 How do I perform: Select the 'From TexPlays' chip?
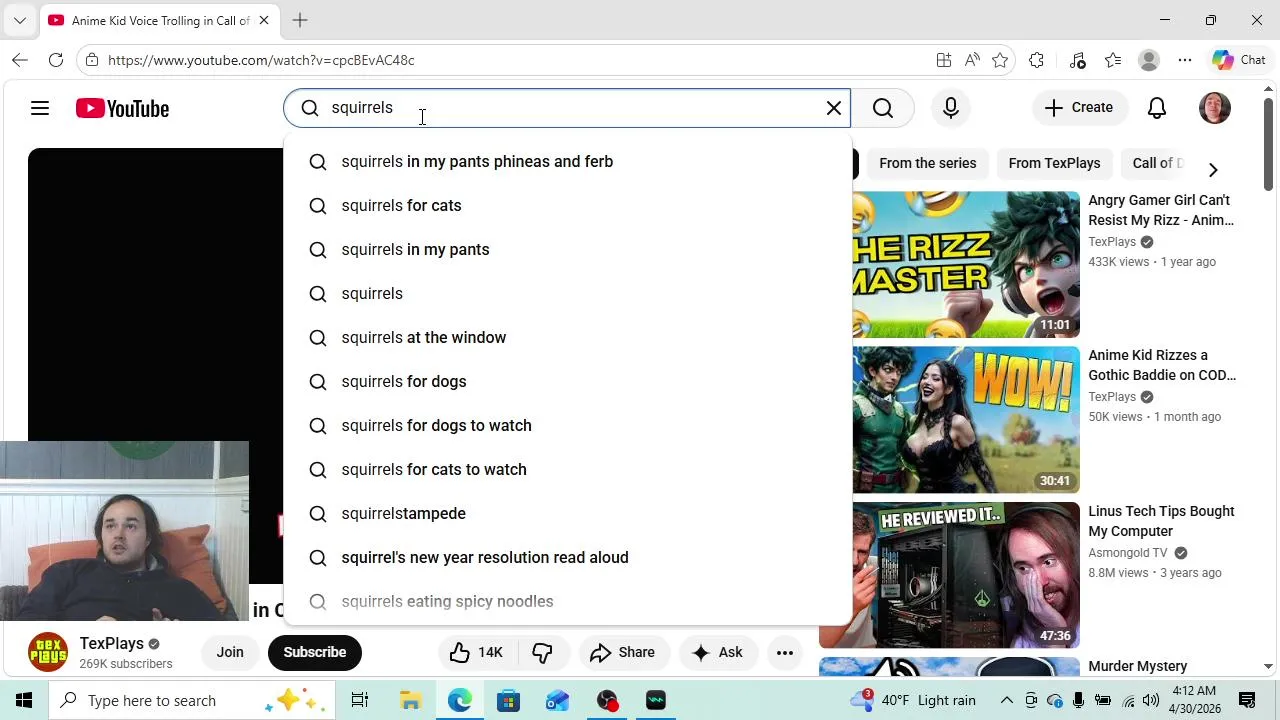point(1054,163)
